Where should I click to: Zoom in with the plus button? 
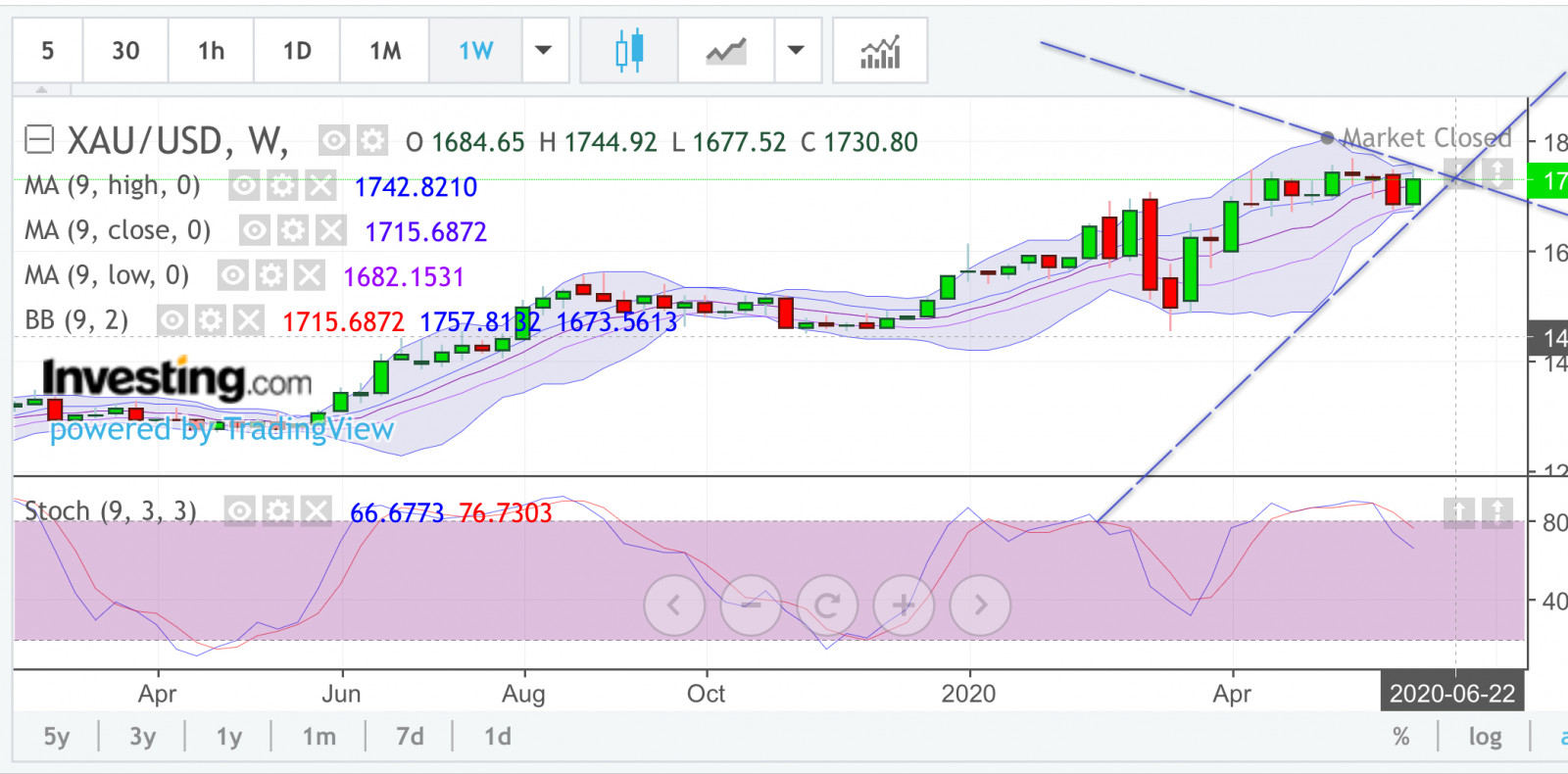point(904,605)
